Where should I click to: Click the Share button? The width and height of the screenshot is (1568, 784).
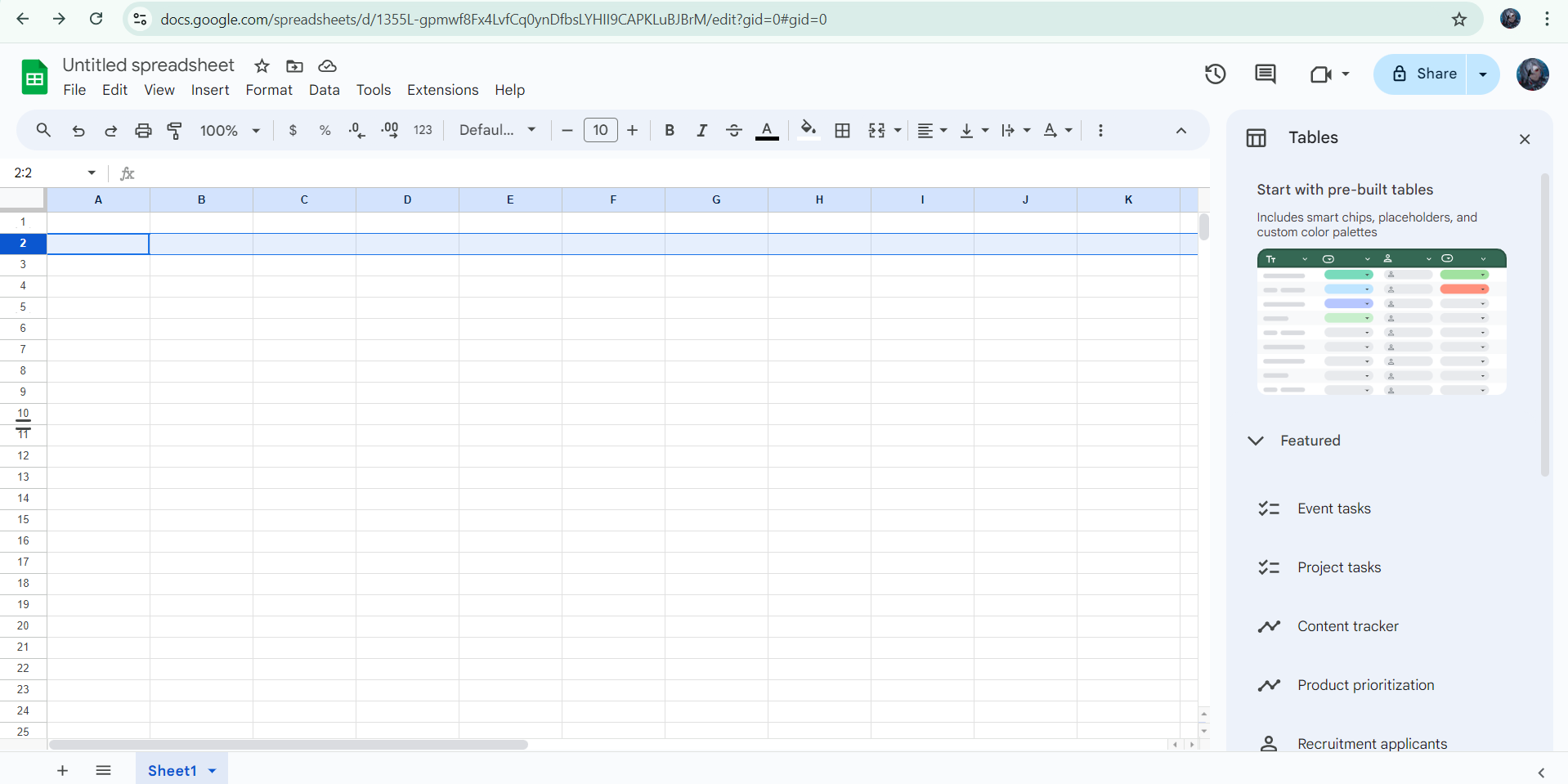pos(1423,74)
